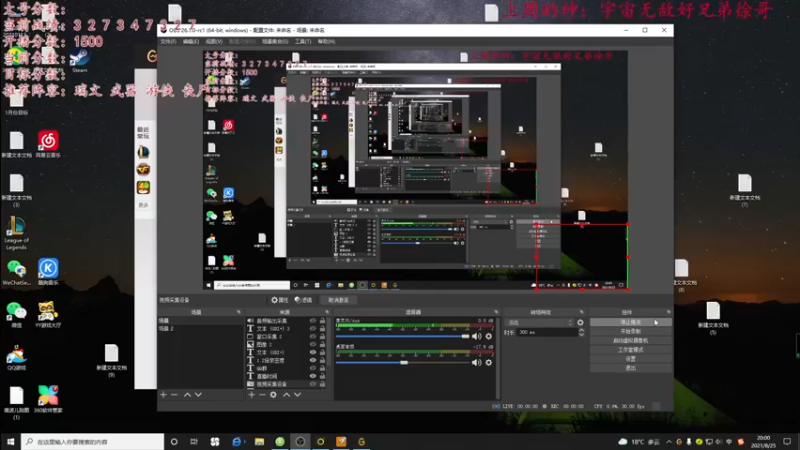Click Edge browser icon on taskbar
Screen dimensions: 800x450
tap(237, 441)
